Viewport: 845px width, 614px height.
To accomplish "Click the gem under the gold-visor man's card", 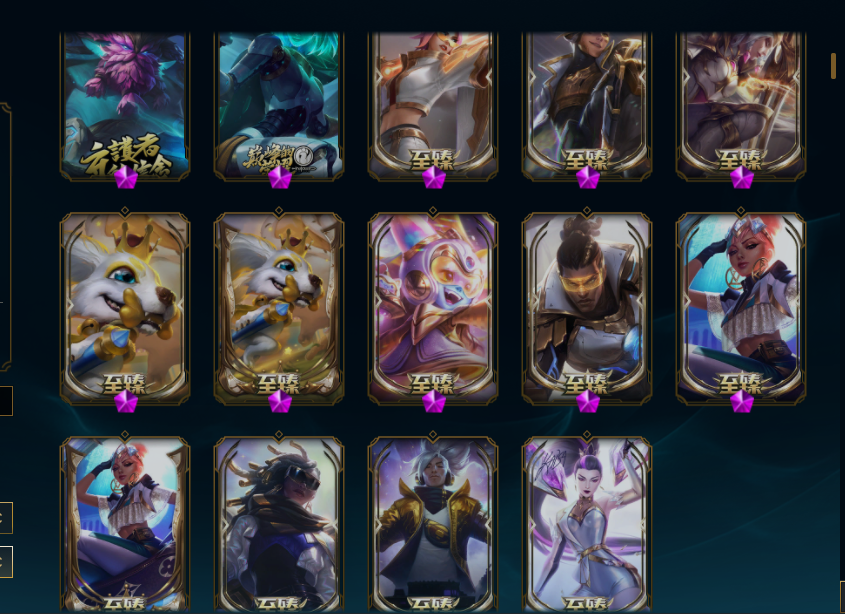I will pos(588,402).
